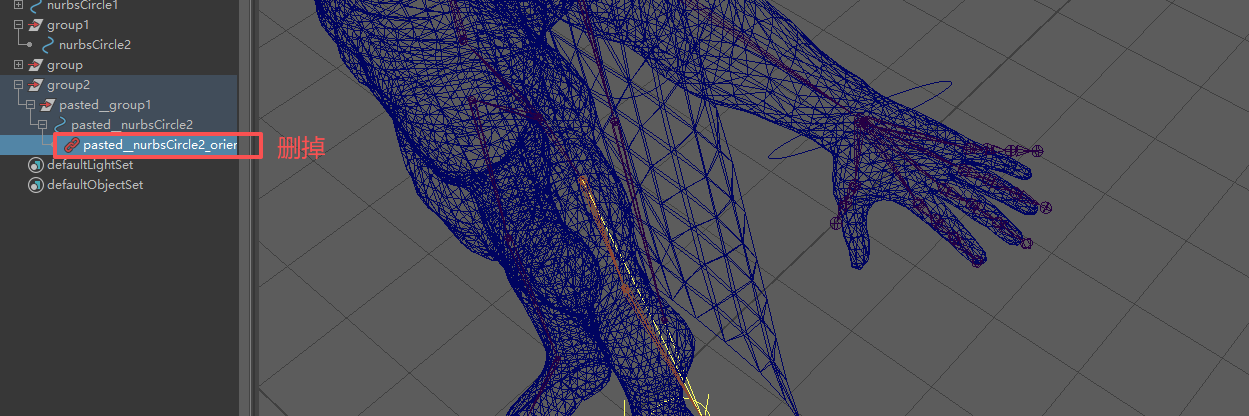
Task: Select the pasted__nurbsCircle2 label
Action: coord(132,125)
